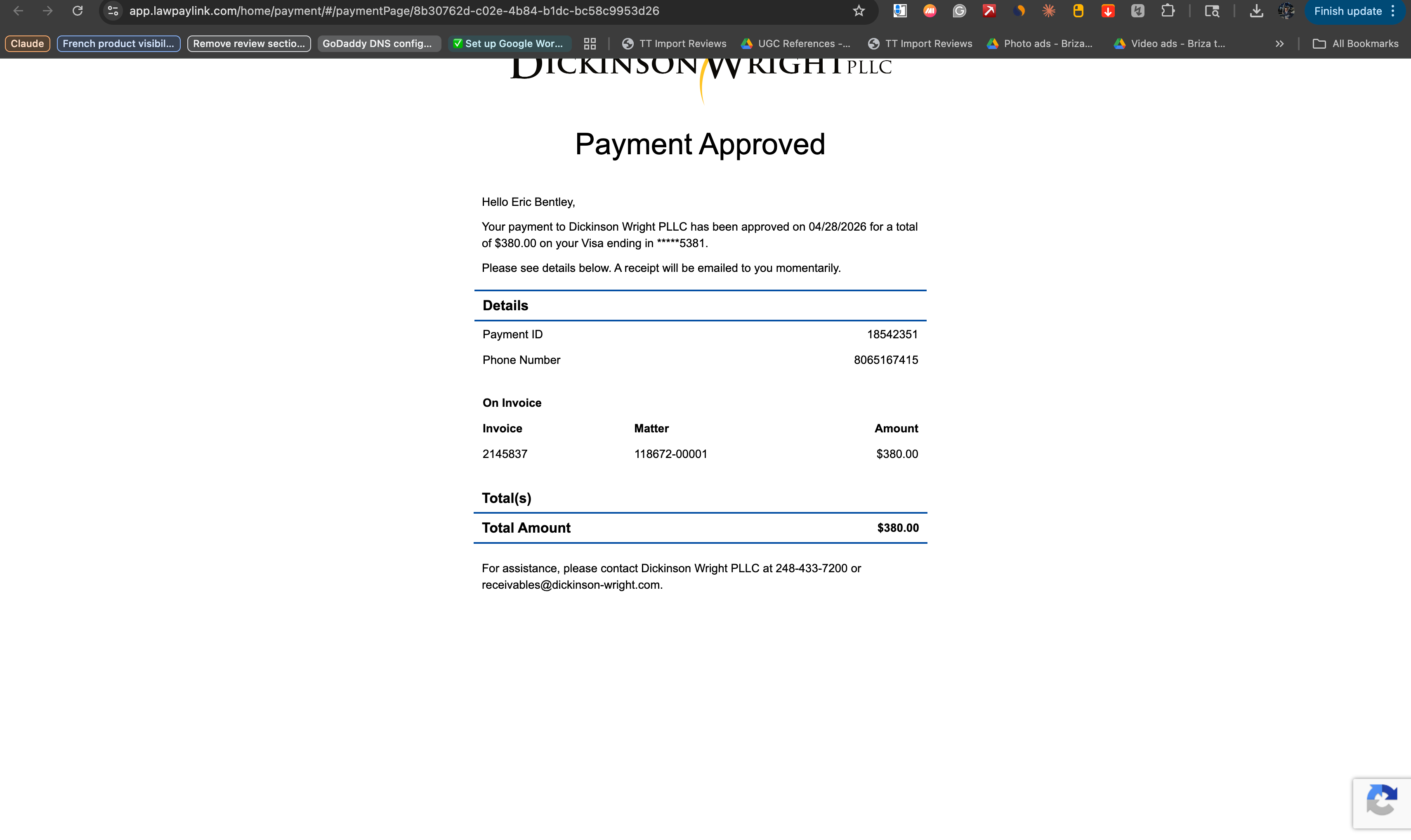The height and width of the screenshot is (840, 1411).
Task: Open the red downloader extension
Action: (1108, 11)
